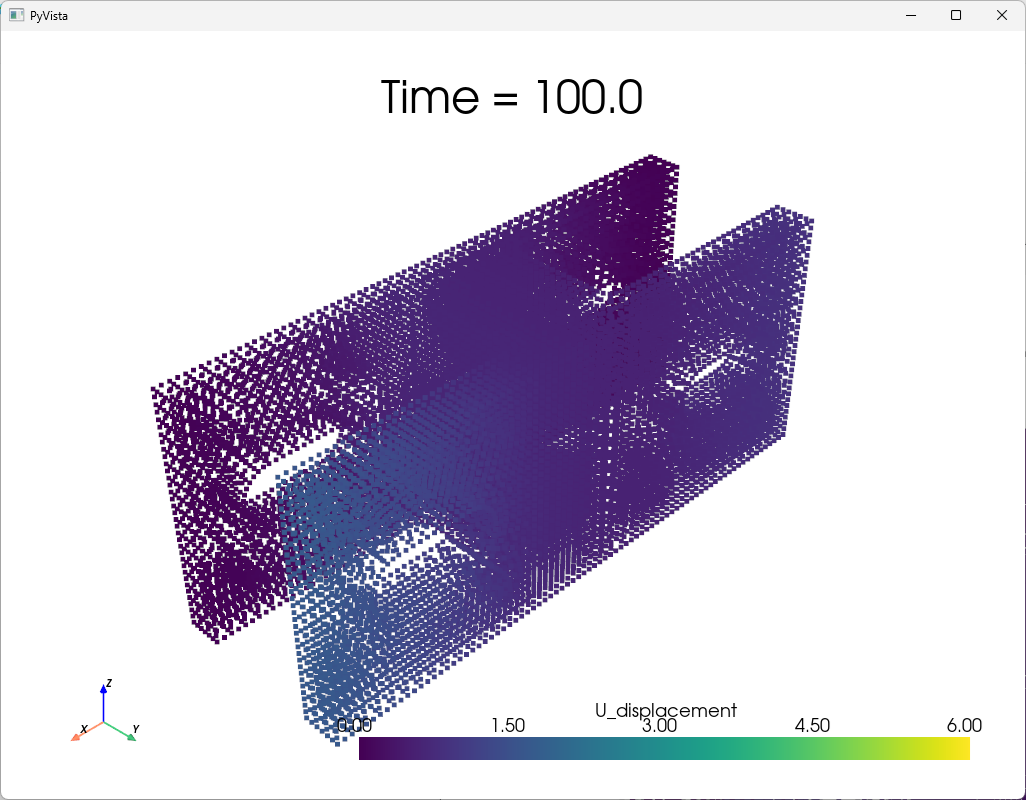Minimize the PyVista window
Image resolution: width=1026 pixels, height=800 pixels.
(911, 15)
